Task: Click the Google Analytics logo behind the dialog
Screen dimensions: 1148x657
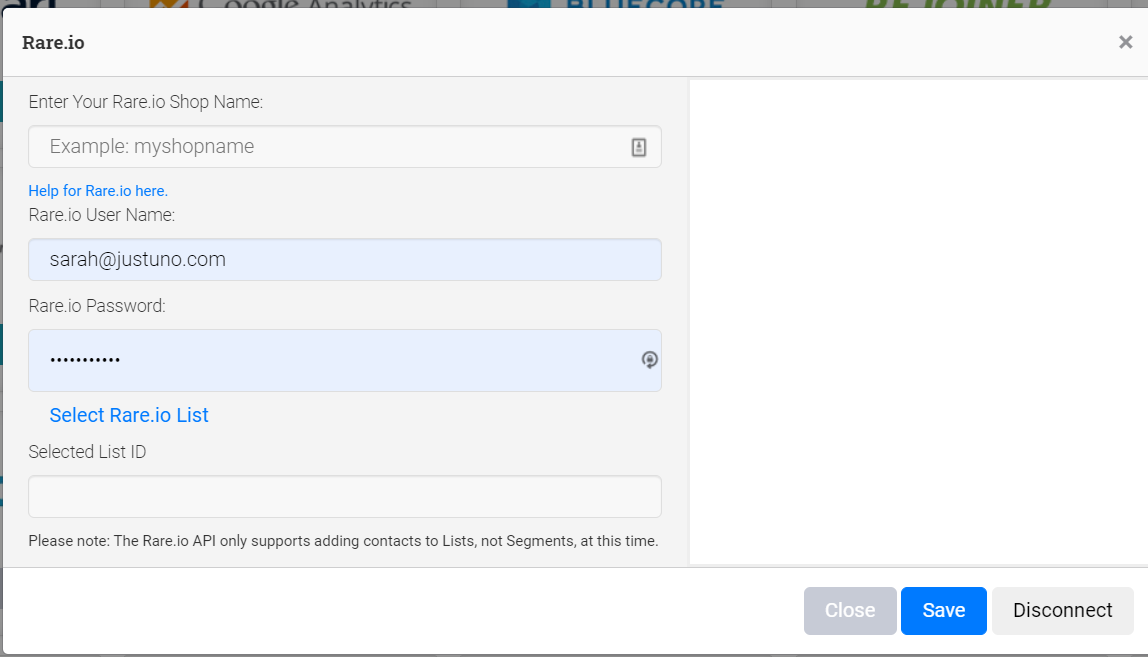Action: pos(280,5)
